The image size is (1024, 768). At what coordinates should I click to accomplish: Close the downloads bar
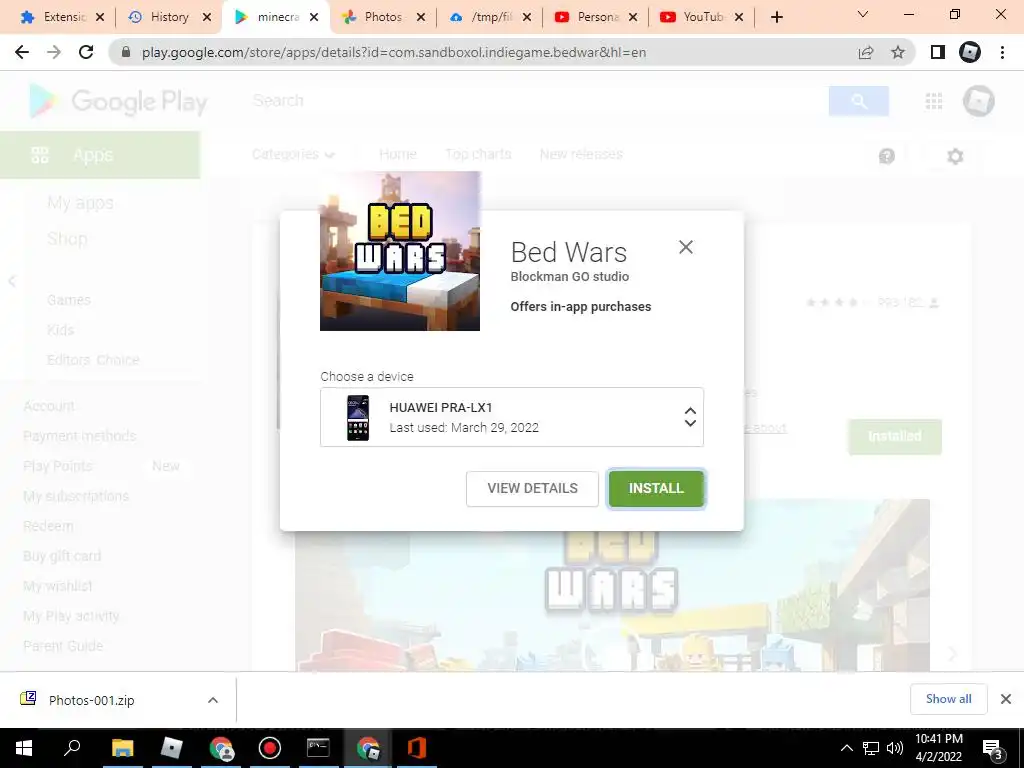(x=1006, y=699)
